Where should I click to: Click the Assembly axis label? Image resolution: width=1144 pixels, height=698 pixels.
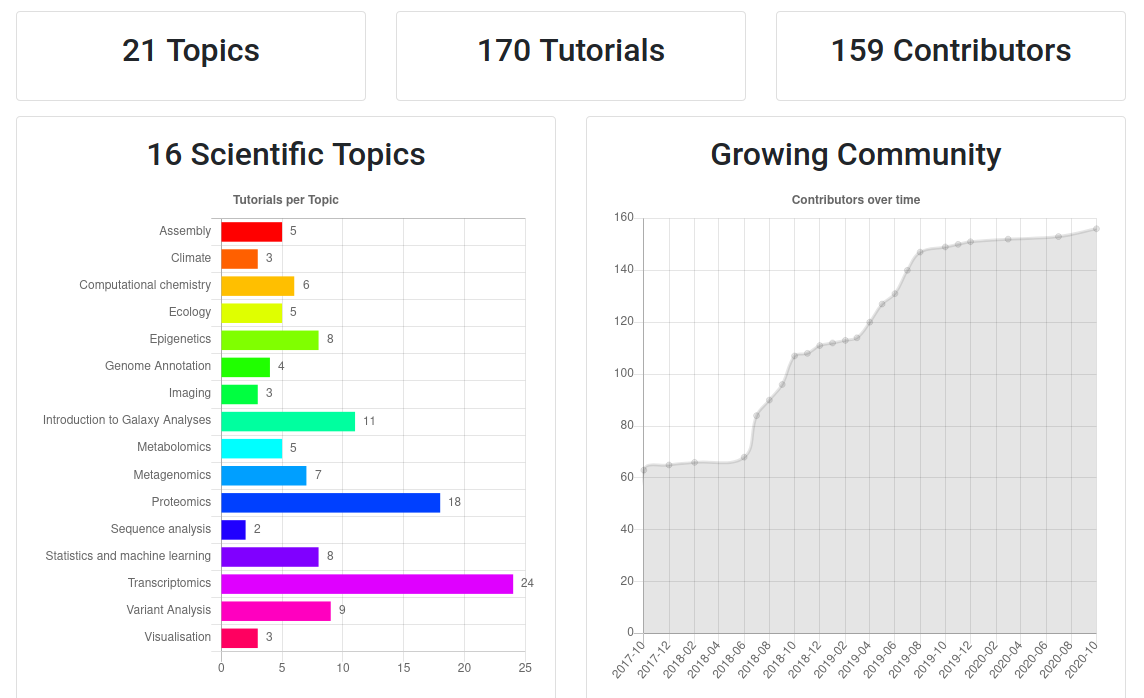[x=185, y=231]
